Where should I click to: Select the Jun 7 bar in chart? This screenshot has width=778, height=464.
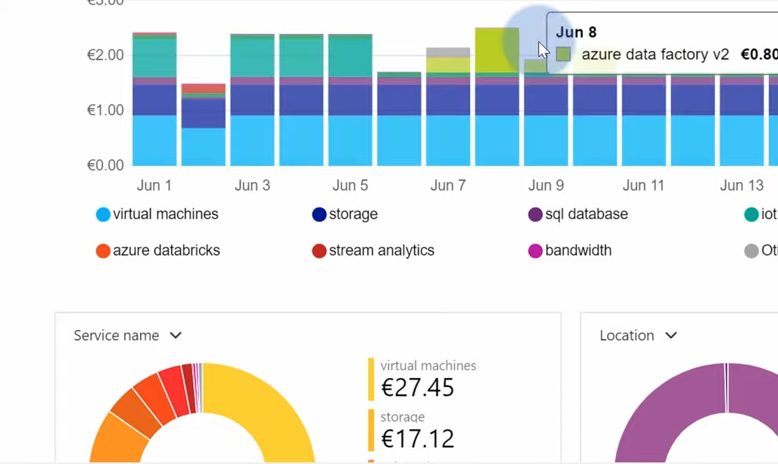[448, 107]
